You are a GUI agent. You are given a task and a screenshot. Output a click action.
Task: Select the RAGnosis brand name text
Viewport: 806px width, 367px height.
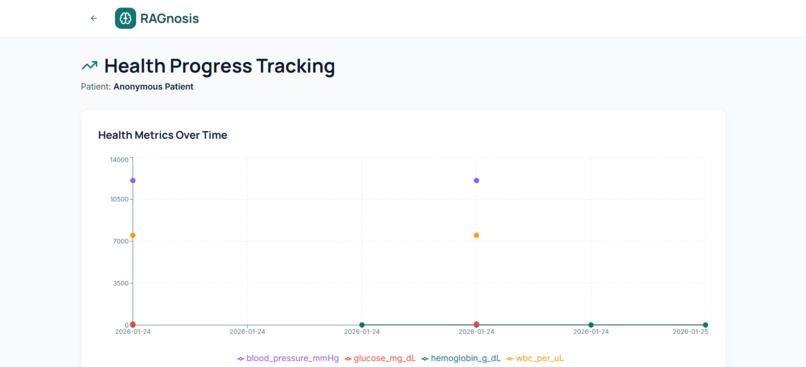[x=170, y=19]
